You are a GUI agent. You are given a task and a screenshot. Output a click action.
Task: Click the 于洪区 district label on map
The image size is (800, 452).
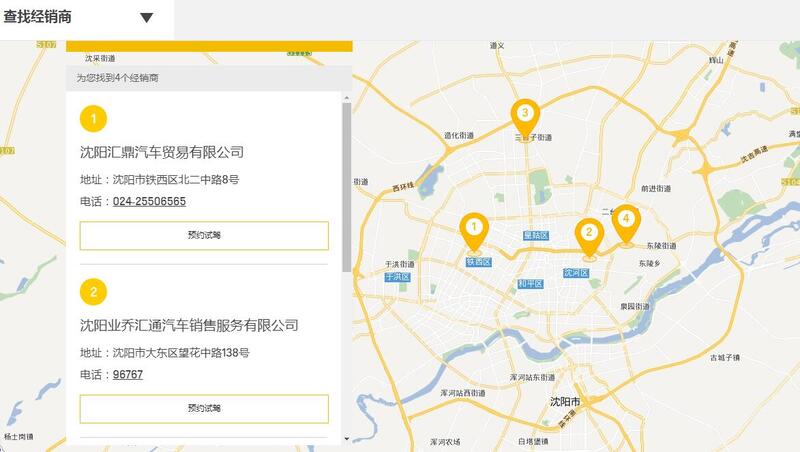pos(397,277)
